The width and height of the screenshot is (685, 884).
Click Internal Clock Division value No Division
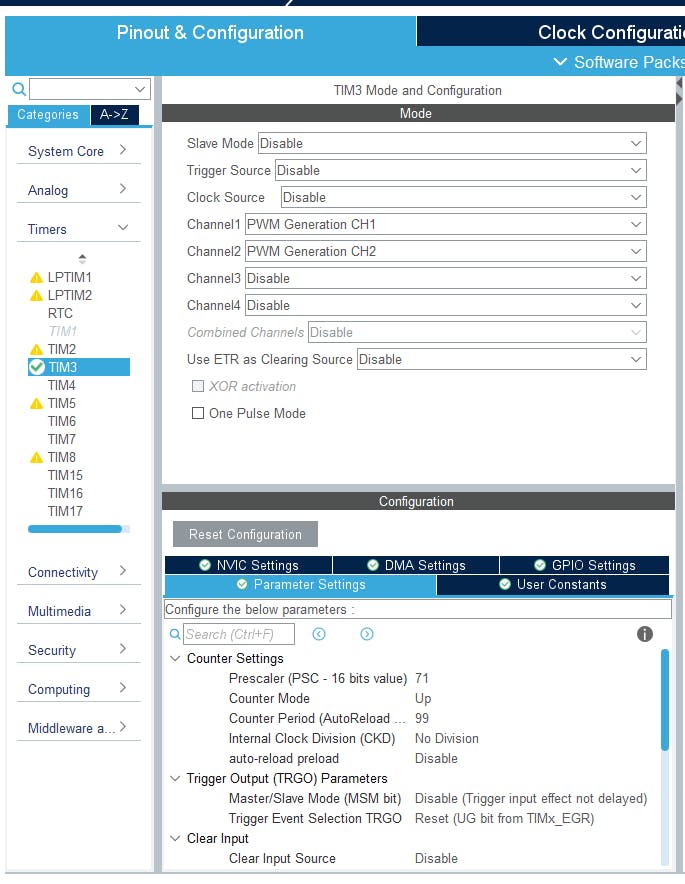tap(447, 739)
